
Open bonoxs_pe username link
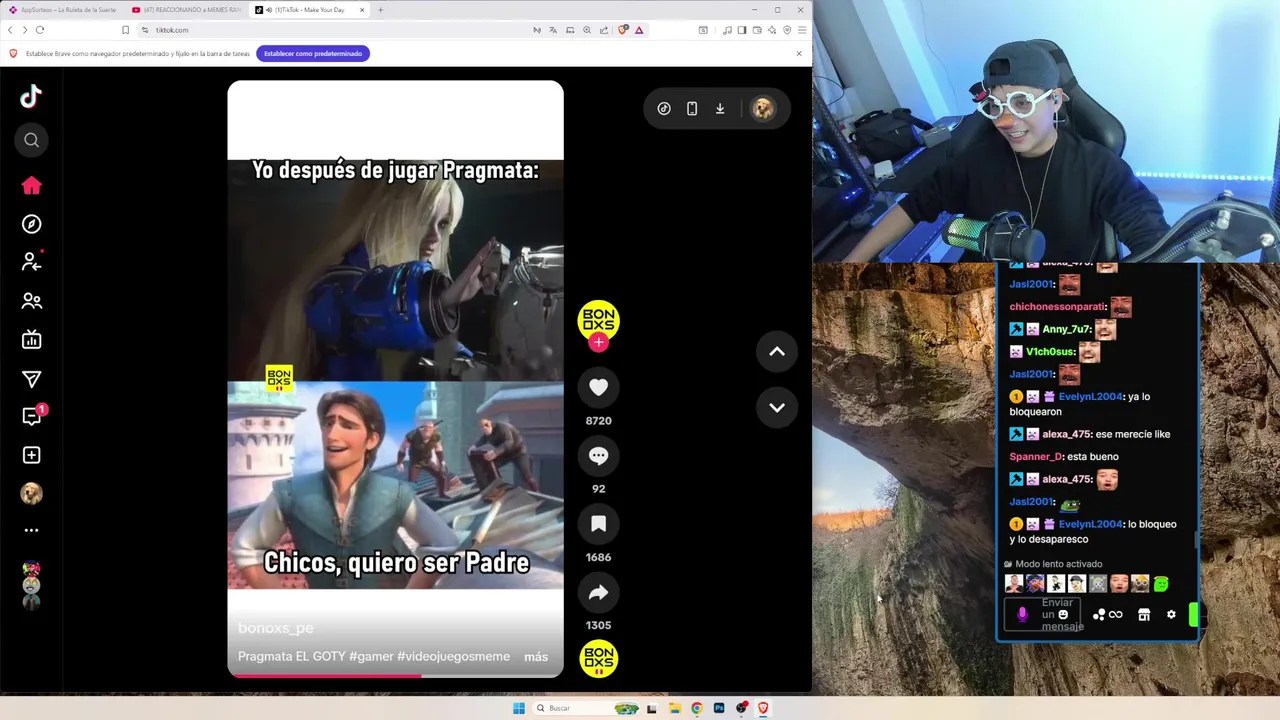(x=276, y=628)
